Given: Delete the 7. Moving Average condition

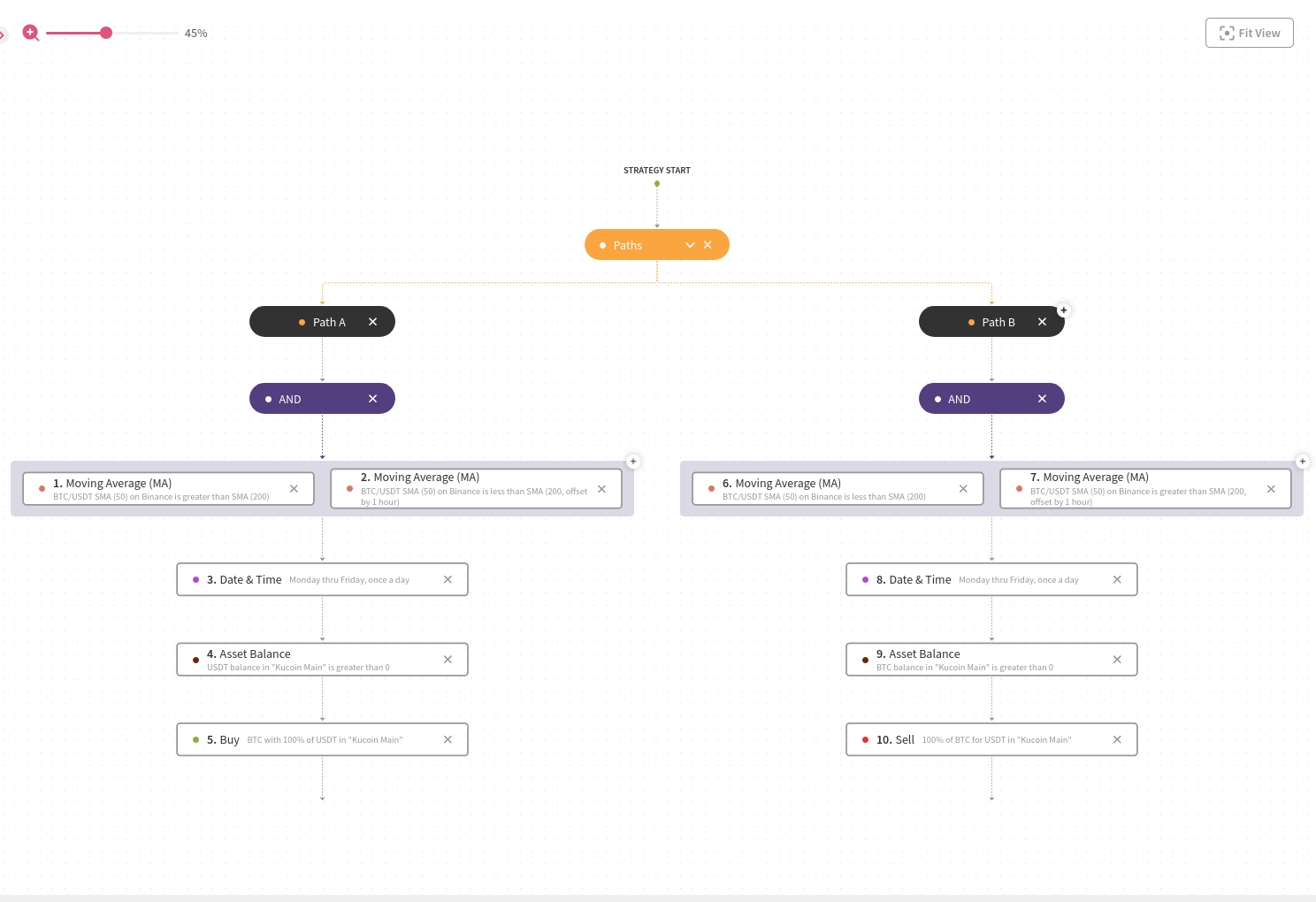Looking at the screenshot, I should click(1271, 489).
